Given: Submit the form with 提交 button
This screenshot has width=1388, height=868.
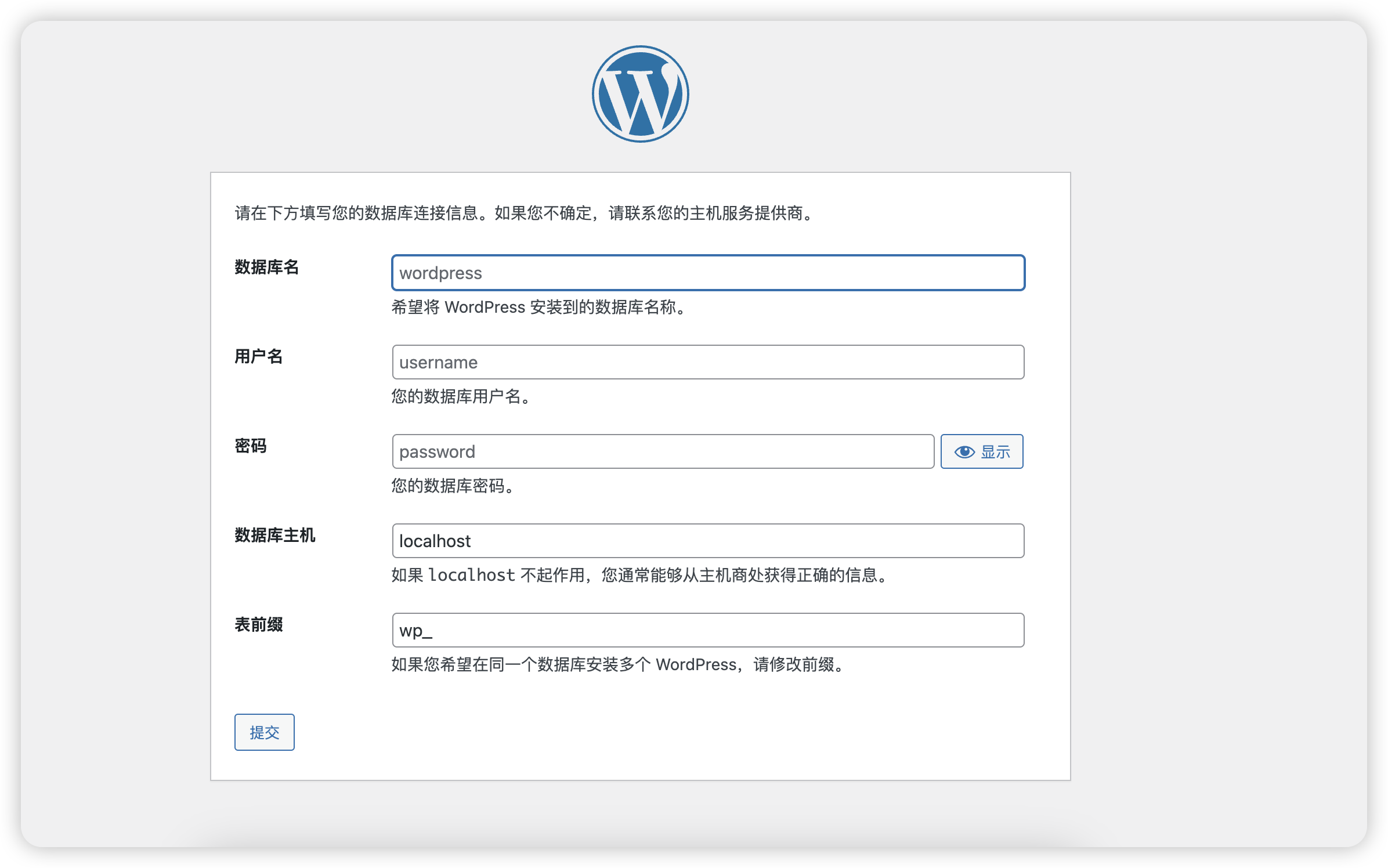Looking at the screenshot, I should pyautogui.click(x=264, y=732).
